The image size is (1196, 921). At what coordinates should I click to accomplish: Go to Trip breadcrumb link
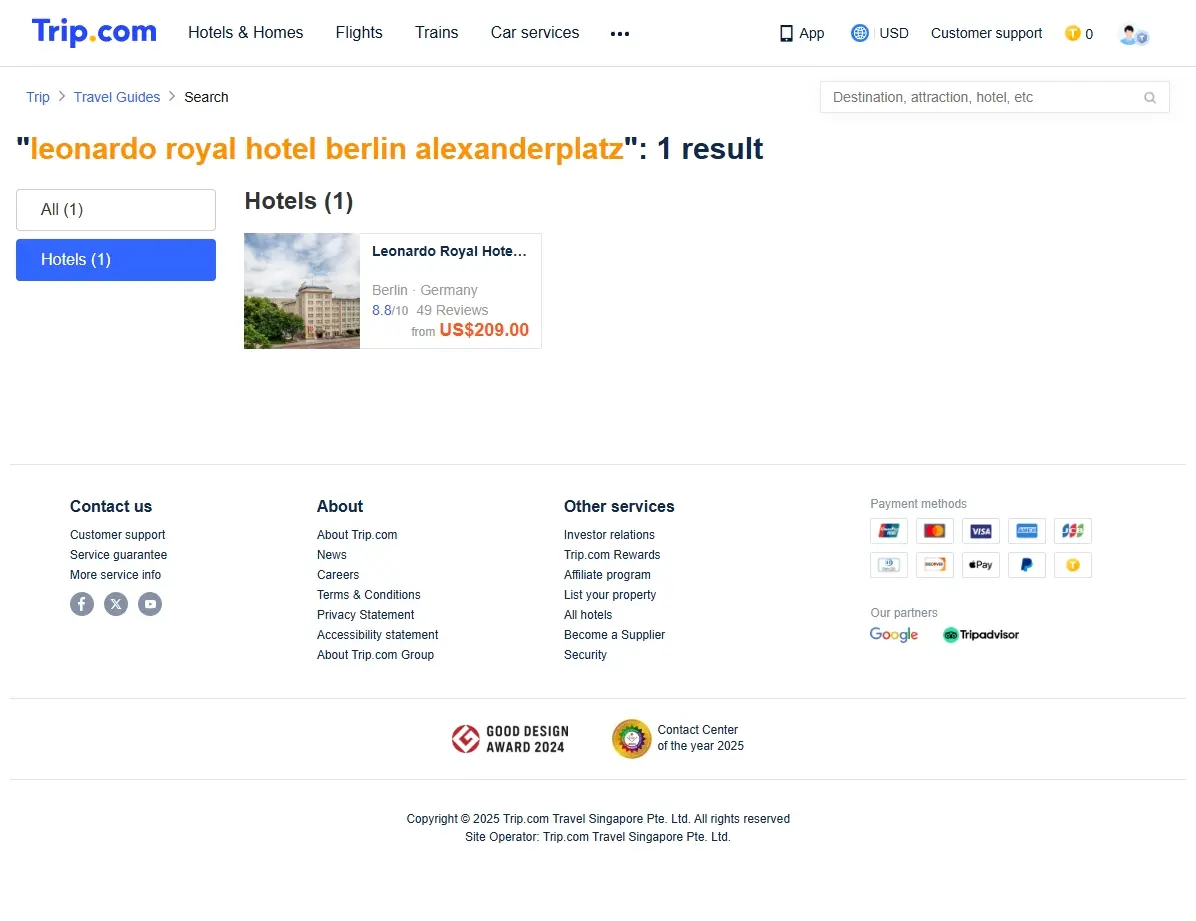tap(37, 97)
